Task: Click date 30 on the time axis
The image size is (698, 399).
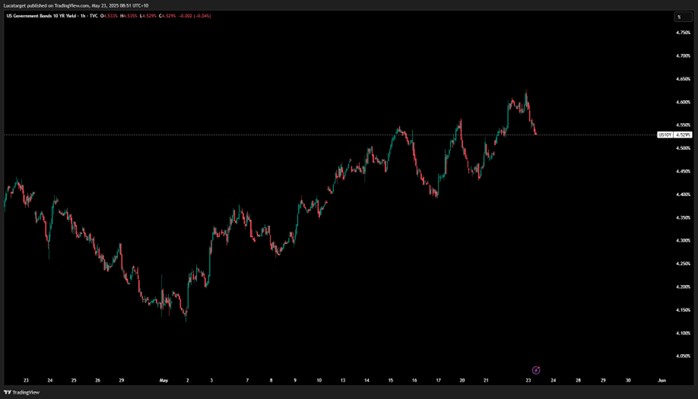Action: point(628,381)
